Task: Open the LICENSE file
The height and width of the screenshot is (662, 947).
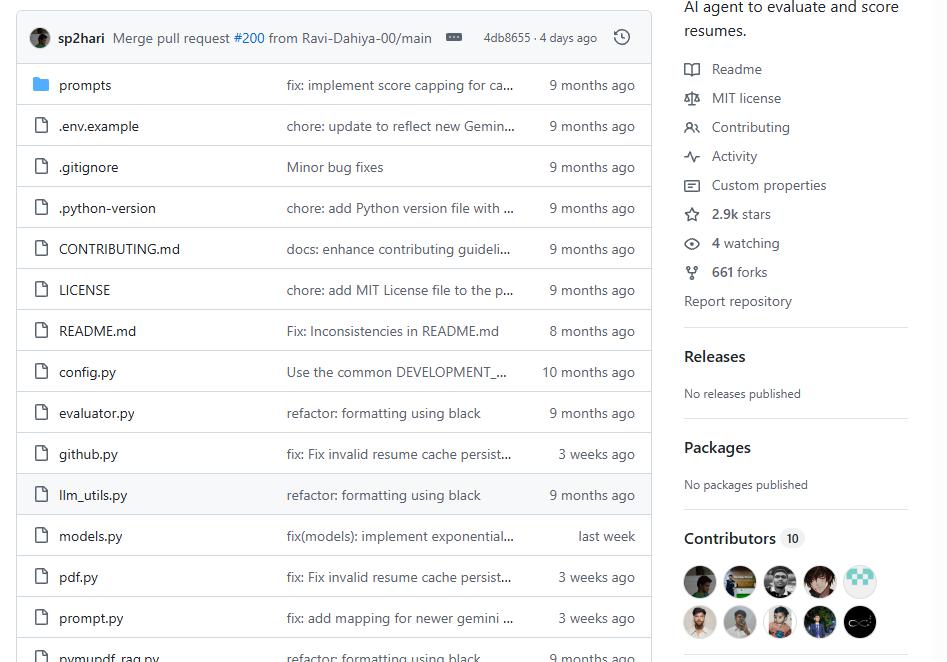Action: [85, 291]
